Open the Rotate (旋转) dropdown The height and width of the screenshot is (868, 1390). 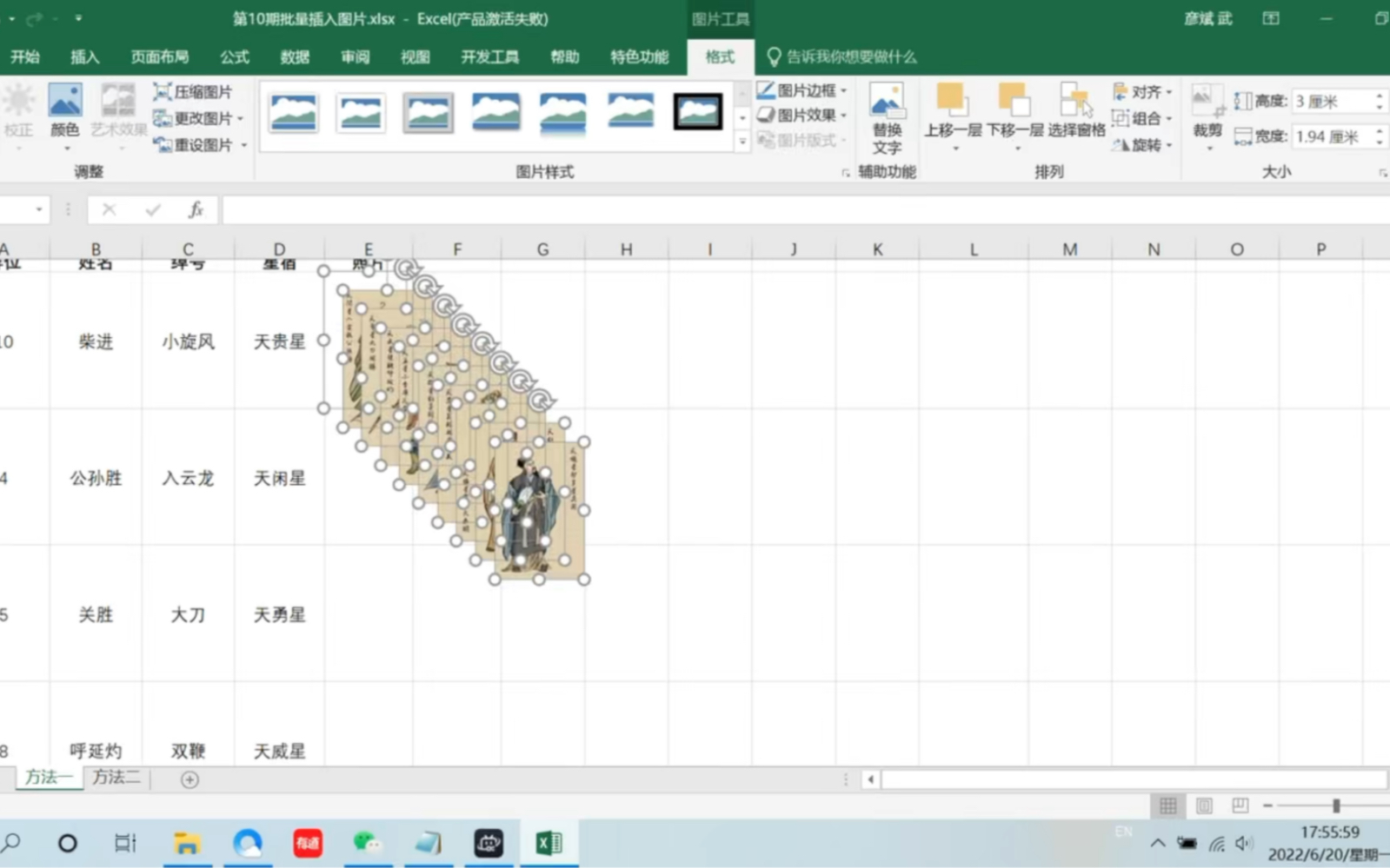click(1142, 144)
